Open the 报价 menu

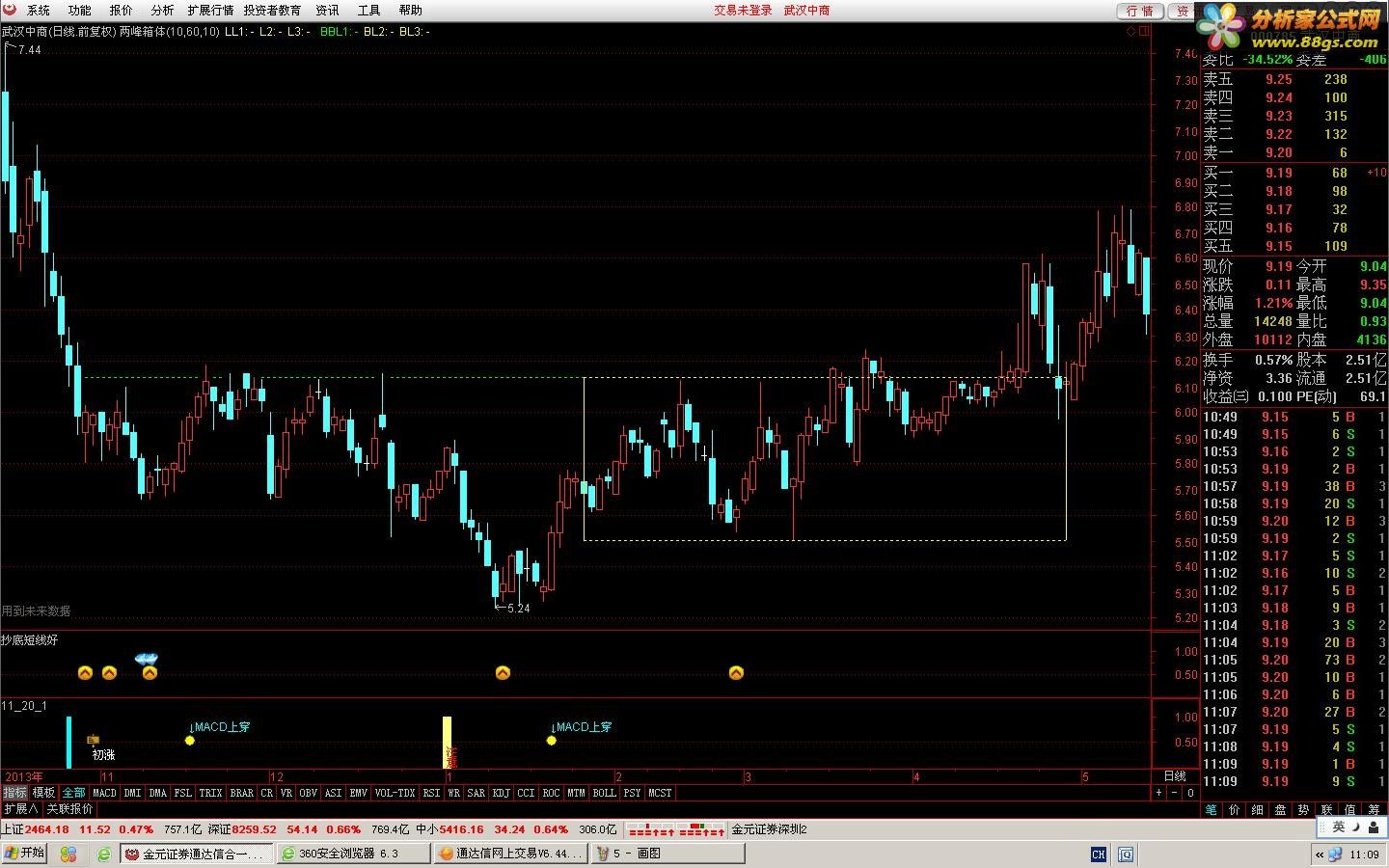point(122,10)
